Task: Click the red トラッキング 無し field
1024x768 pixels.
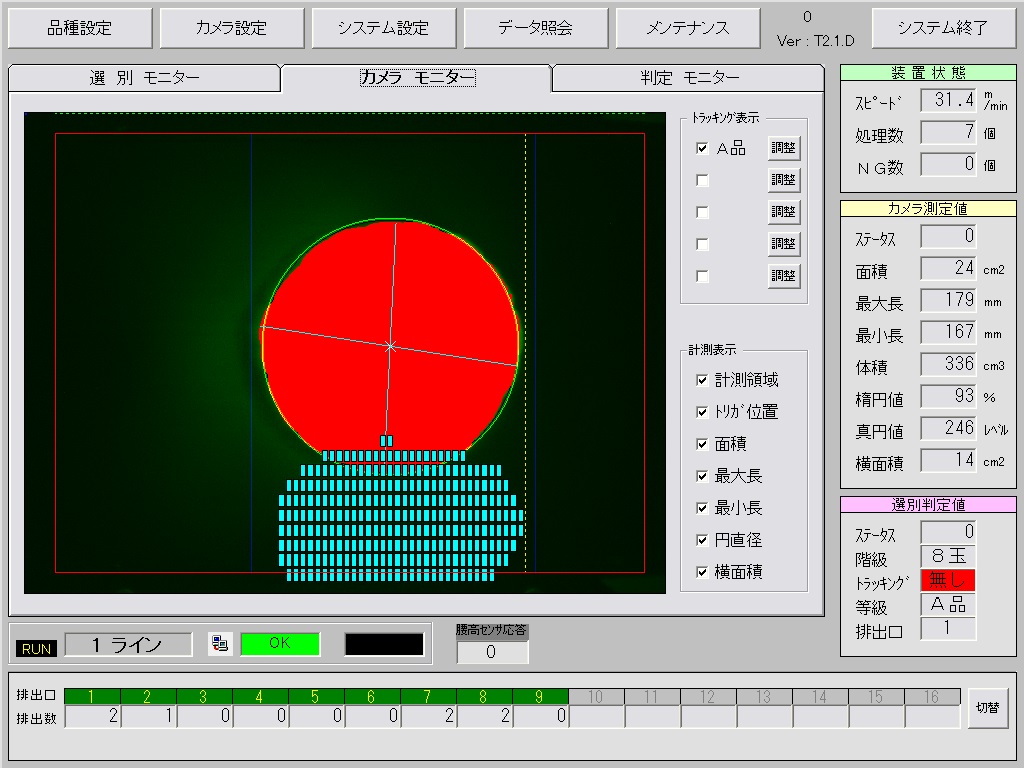Action: click(947, 580)
